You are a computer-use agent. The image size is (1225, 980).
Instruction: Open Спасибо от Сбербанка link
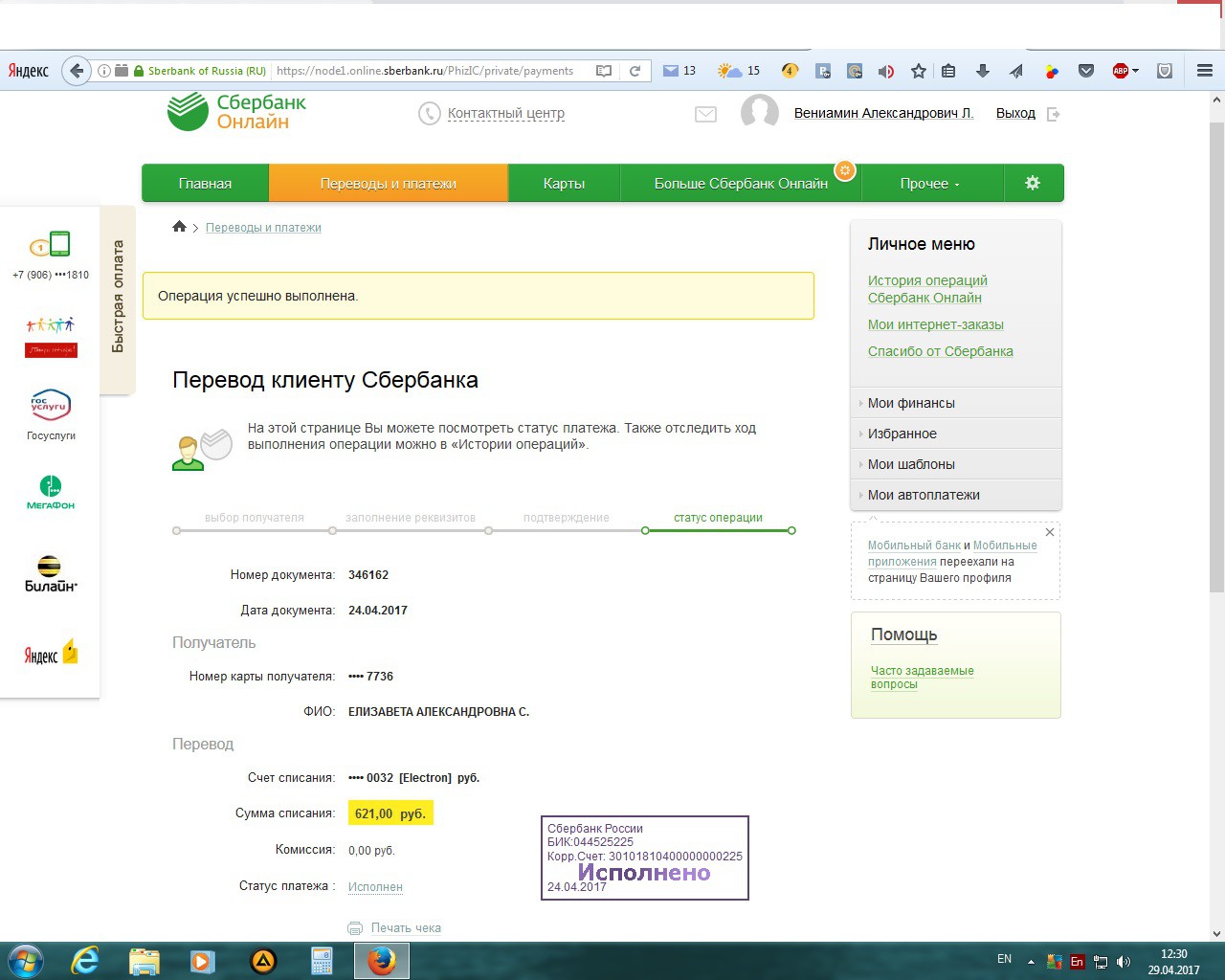[x=940, y=351]
